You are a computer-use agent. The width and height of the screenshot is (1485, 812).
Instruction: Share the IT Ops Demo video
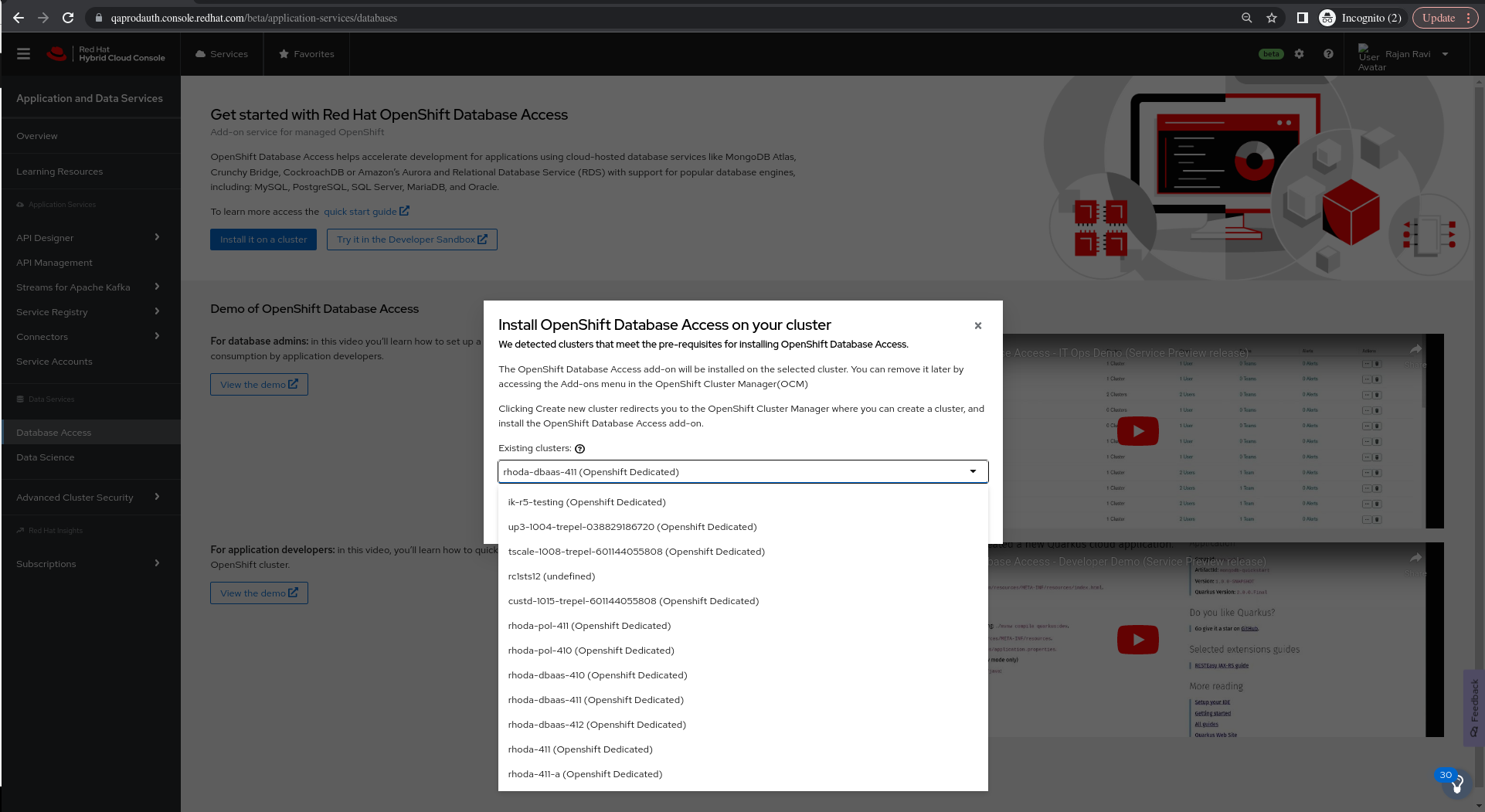(1415, 353)
